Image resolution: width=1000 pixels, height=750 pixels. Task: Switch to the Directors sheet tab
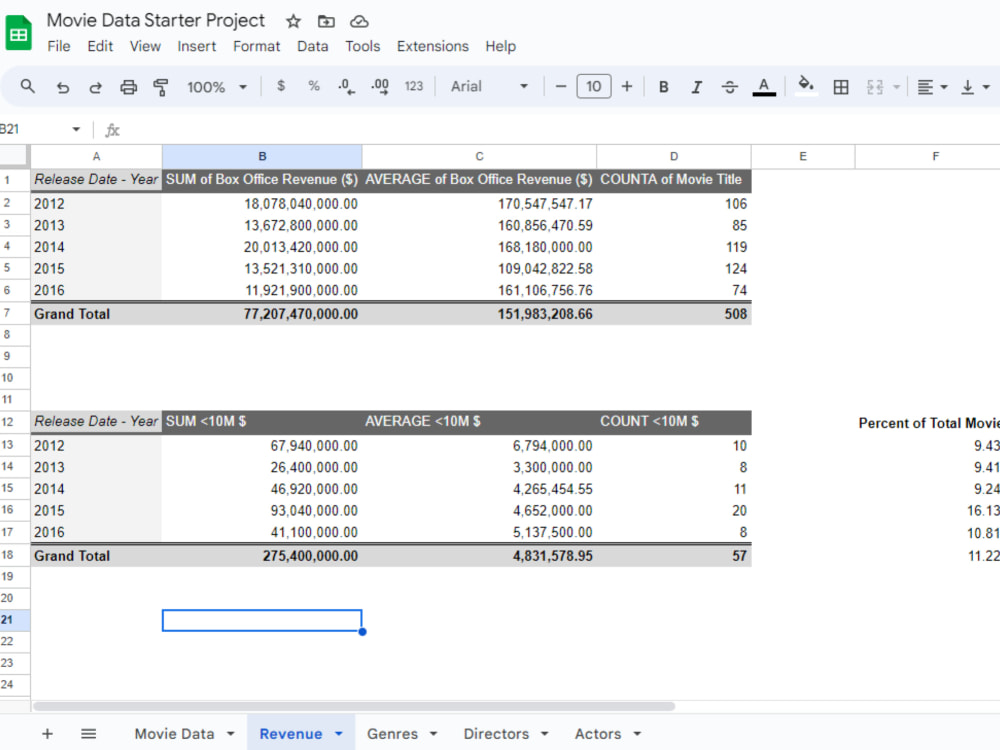496,734
